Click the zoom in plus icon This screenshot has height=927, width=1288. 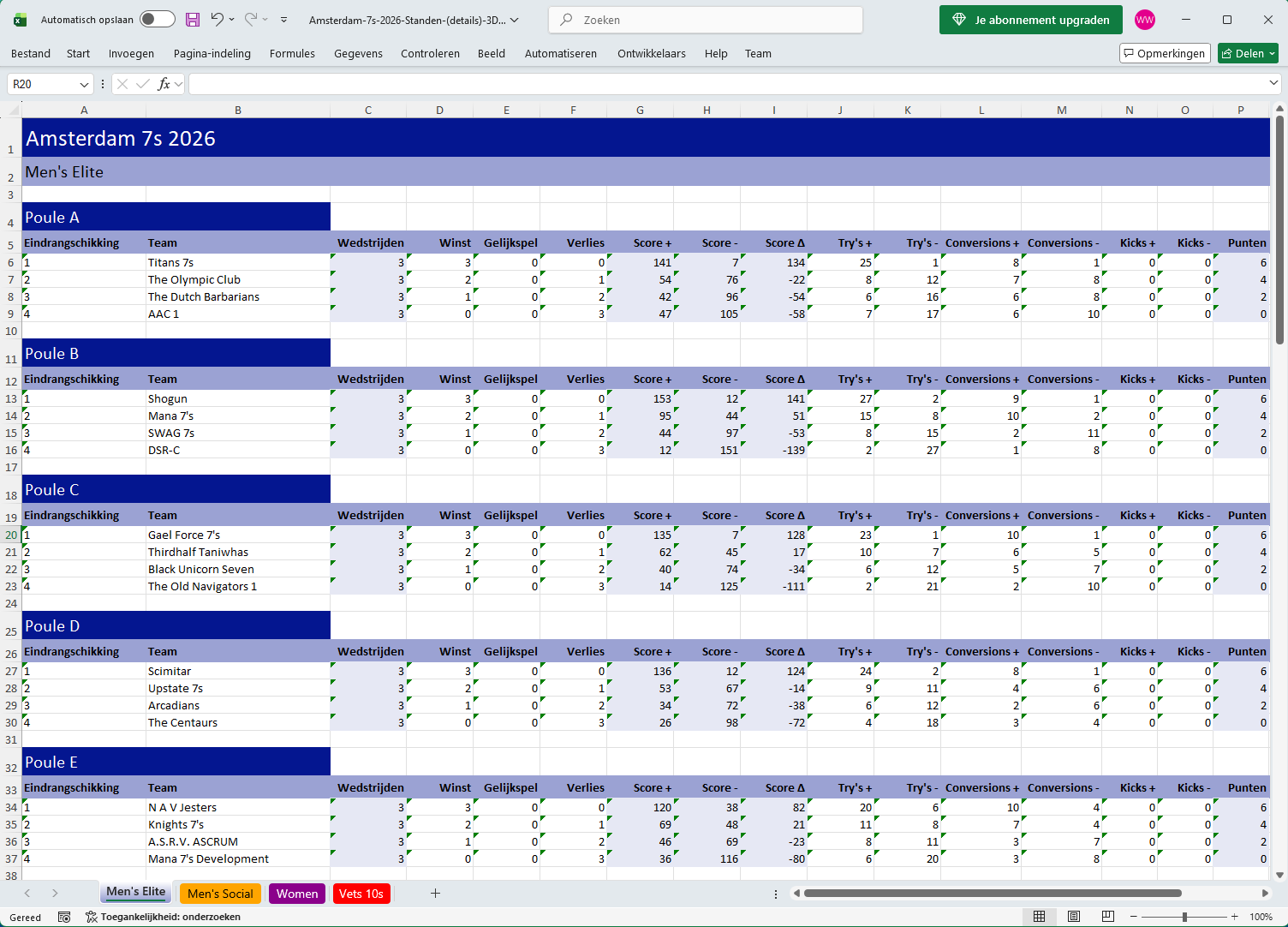pyautogui.click(x=1235, y=917)
